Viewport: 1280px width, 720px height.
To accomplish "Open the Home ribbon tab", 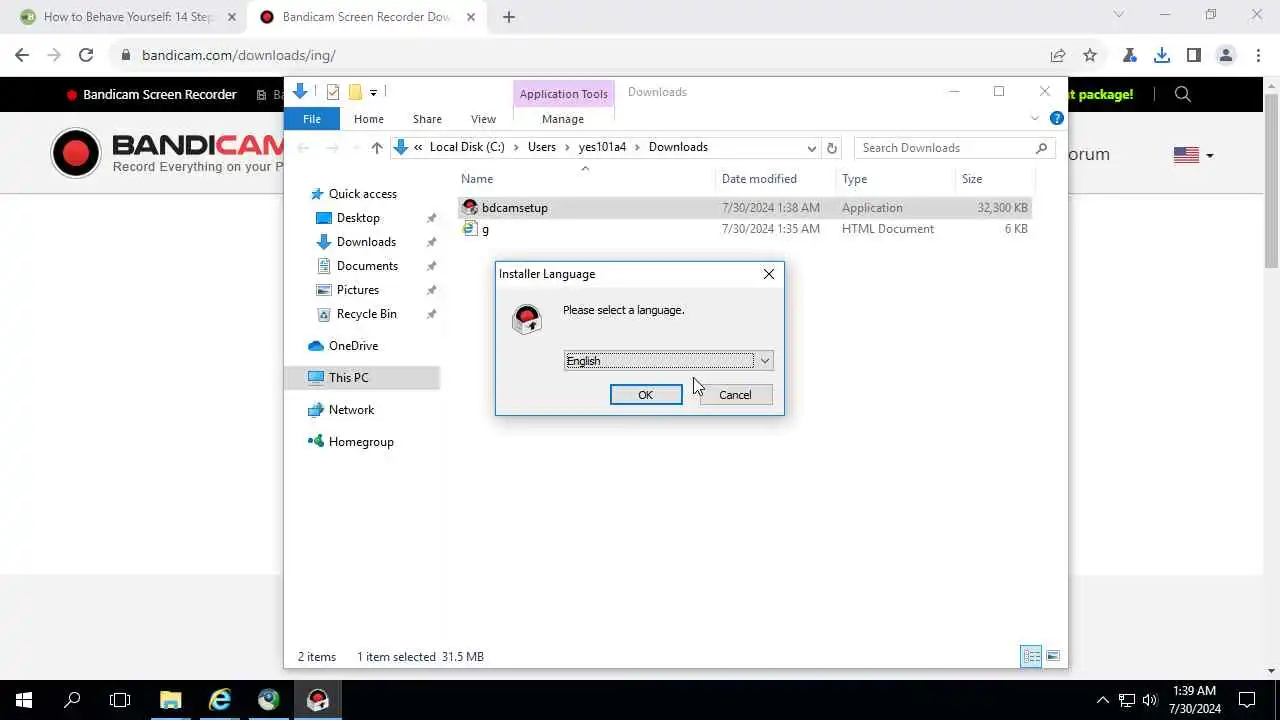I will point(369,119).
